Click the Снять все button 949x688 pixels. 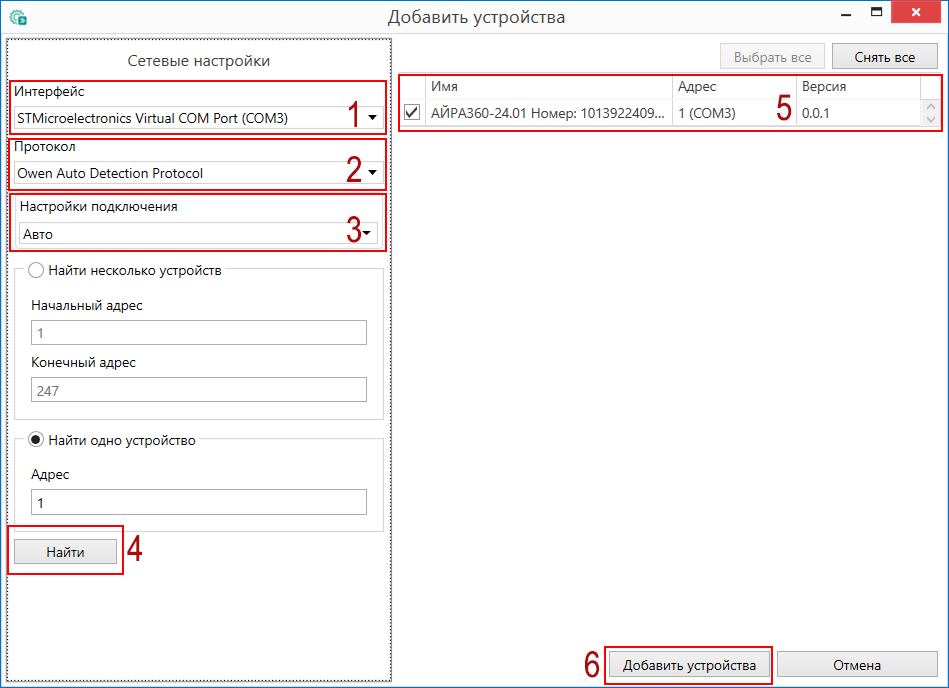[x=884, y=57]
